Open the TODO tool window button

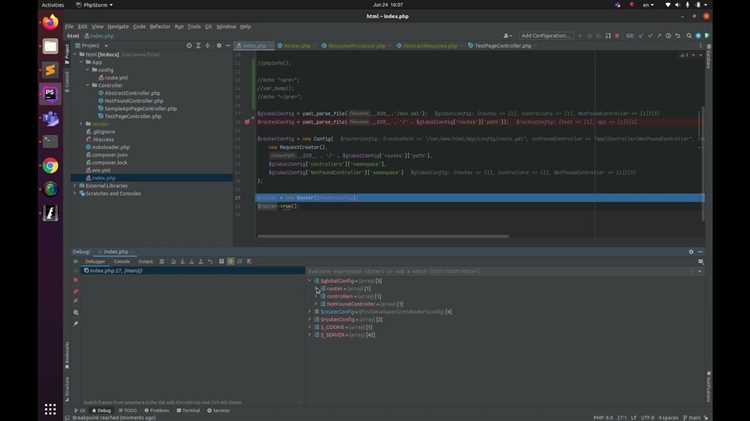point(128,410)
